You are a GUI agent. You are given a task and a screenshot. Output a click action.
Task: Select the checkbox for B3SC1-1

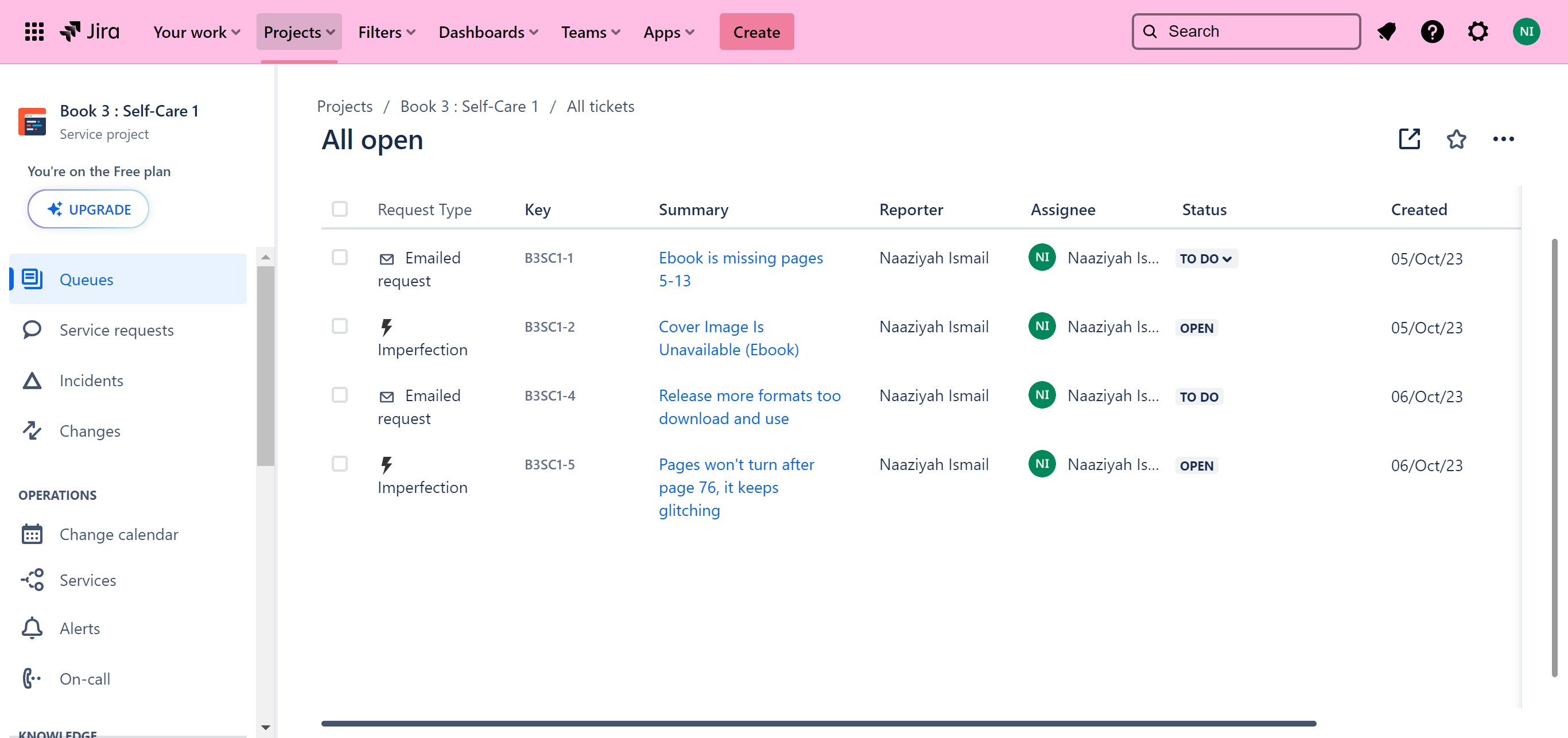[x=340, y=257]
